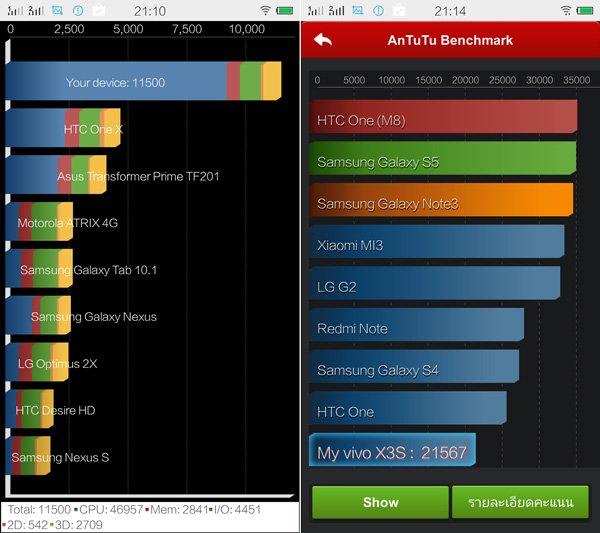The image size is (600, 533).
Task: Tap the 2D: 542 score text
Action: point(27,525)
